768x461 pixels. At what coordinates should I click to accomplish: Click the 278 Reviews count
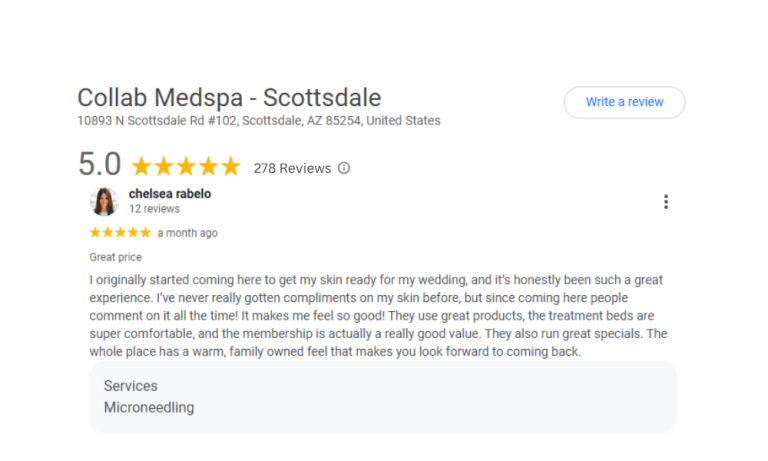click(292, 168)
